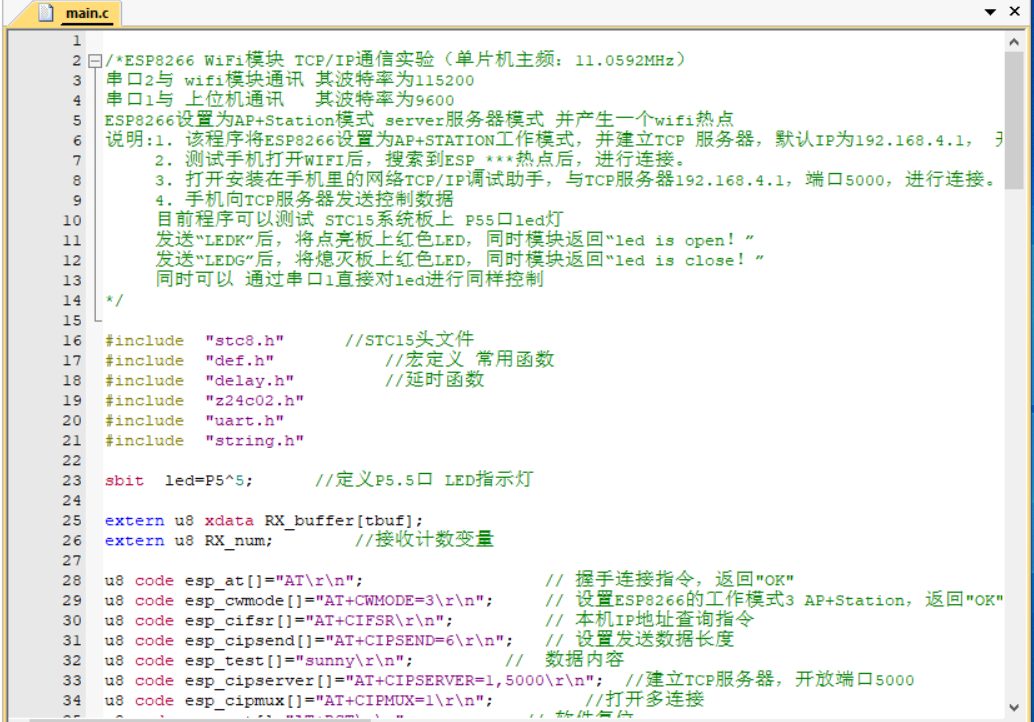Click on "z24c02.h" include text
This screenshot has width=1034, height=722.
(255, 400)
